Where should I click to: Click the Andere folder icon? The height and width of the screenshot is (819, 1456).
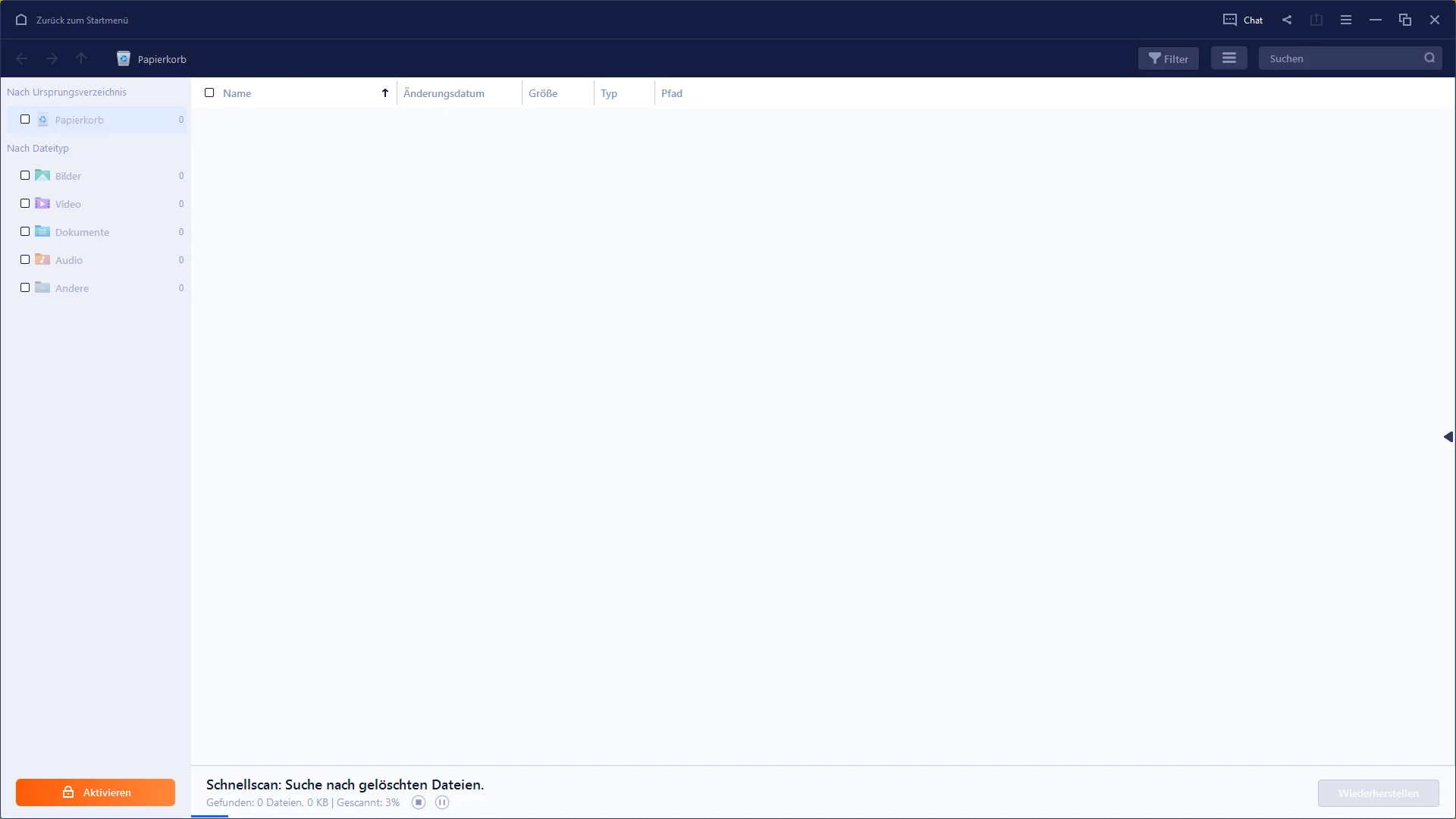click(42, 287)
